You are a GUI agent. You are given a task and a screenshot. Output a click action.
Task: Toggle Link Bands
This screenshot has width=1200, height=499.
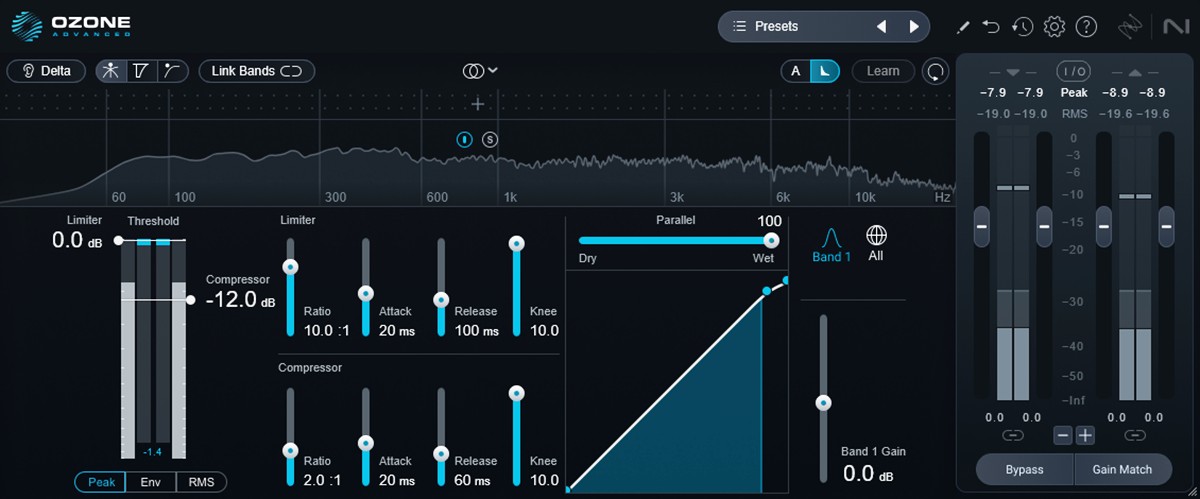click(256, 71)
